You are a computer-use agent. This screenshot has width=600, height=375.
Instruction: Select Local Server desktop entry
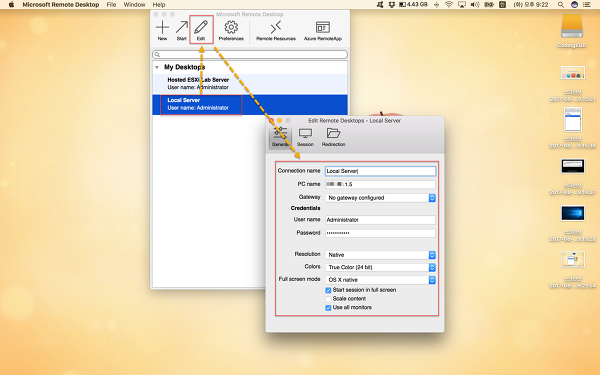(250, 104)
